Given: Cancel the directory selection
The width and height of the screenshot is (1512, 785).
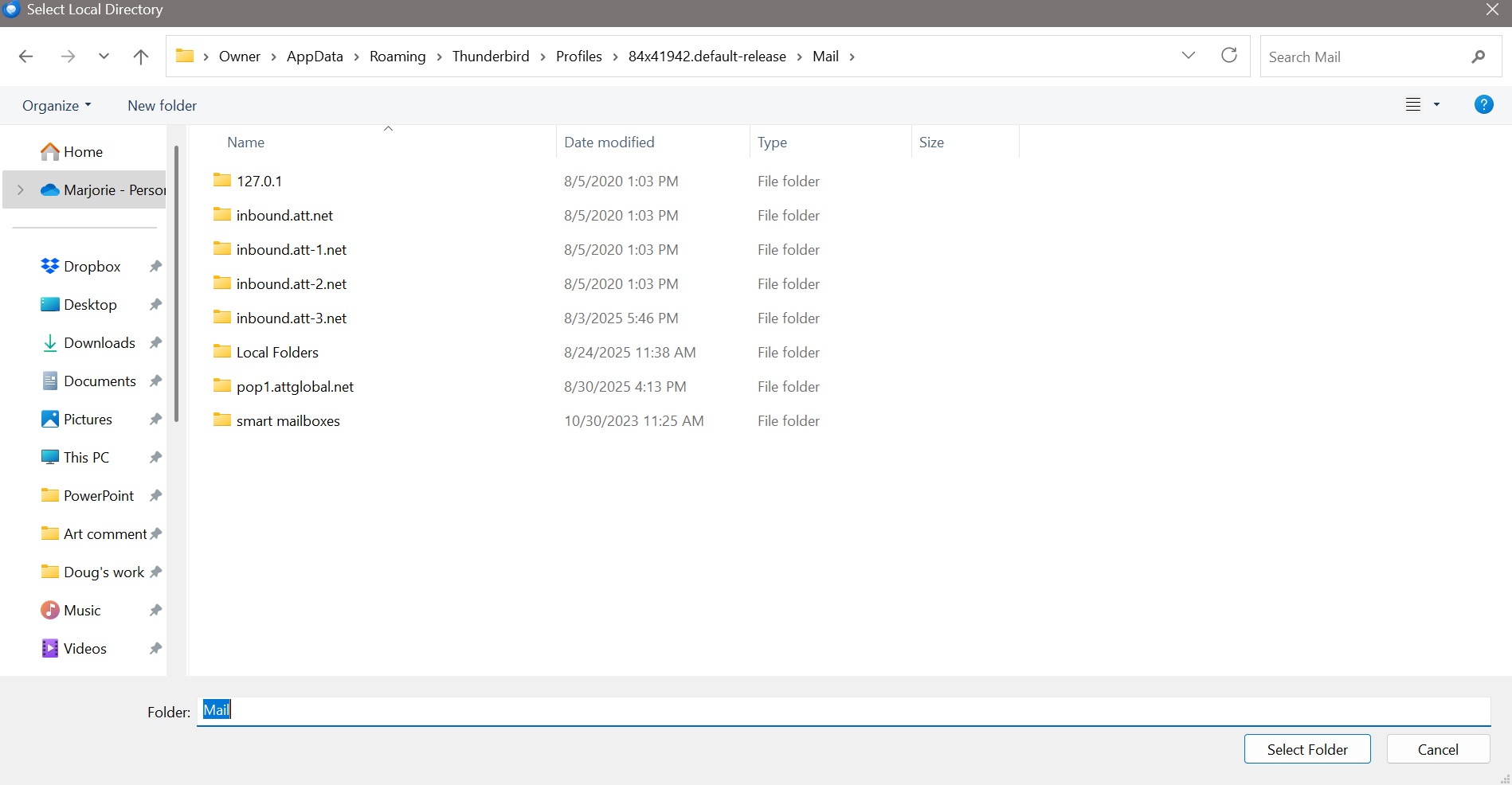Looking at the screenshot, I should pyautogui.click(x=1438, y=749).
